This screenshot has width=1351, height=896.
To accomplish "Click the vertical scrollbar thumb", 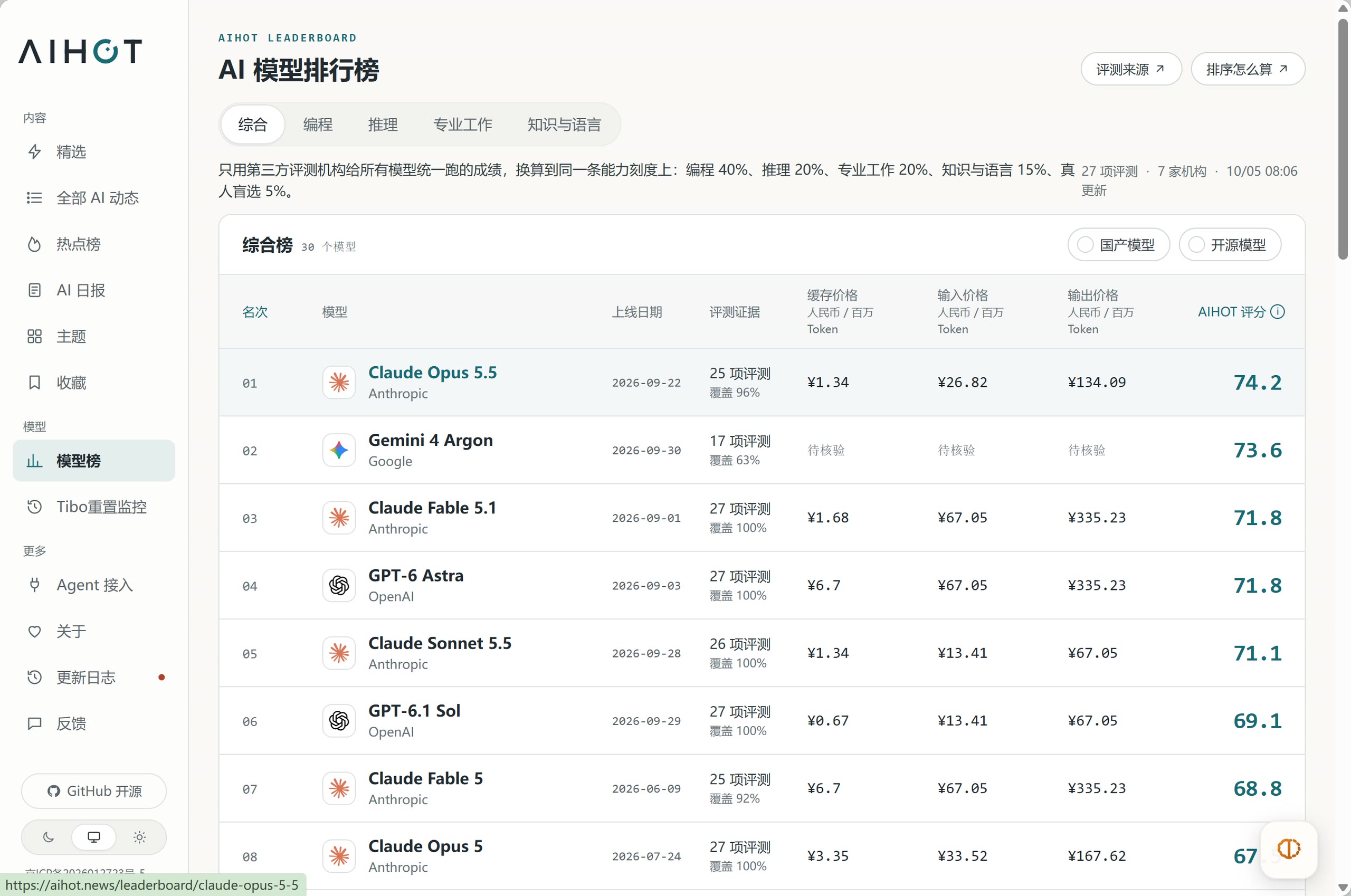I will tap(1344, 139).
